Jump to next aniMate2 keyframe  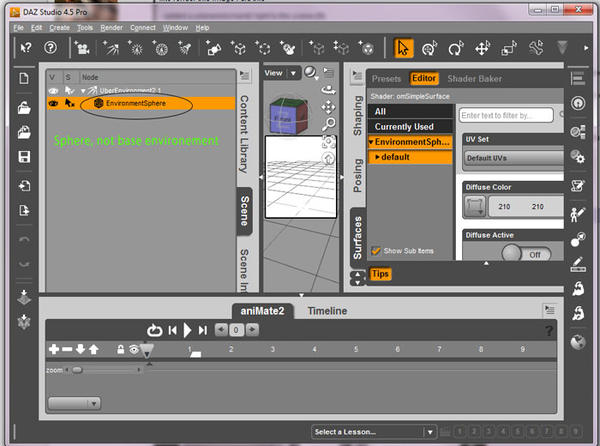[x=203, y=330]
